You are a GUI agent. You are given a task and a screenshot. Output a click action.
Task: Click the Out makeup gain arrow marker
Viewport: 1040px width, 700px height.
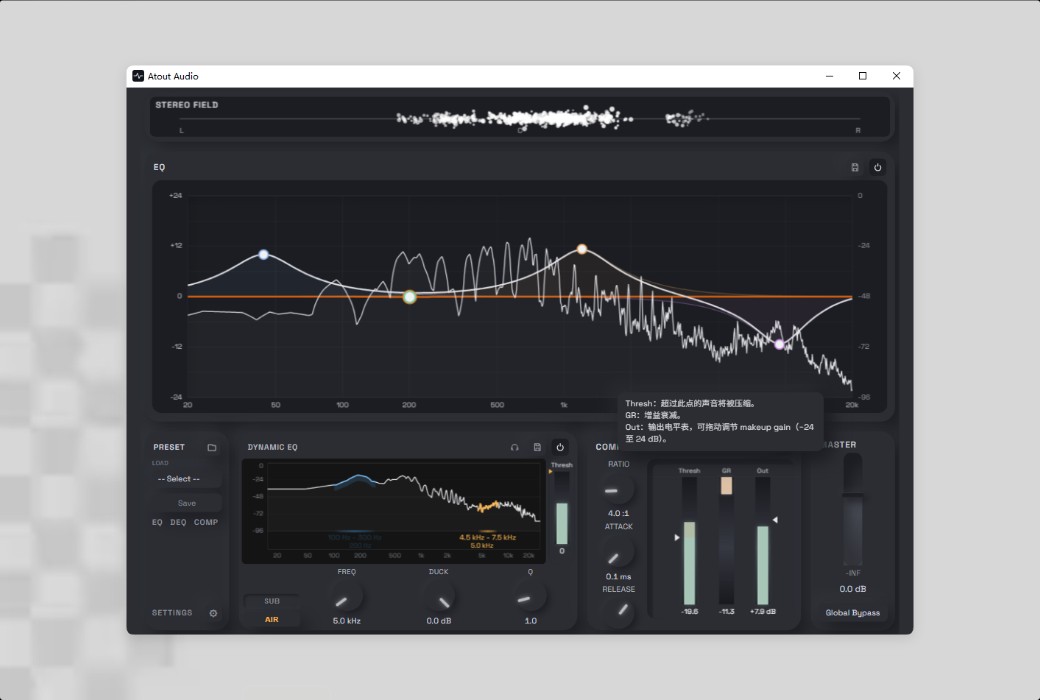pos(775,520)
